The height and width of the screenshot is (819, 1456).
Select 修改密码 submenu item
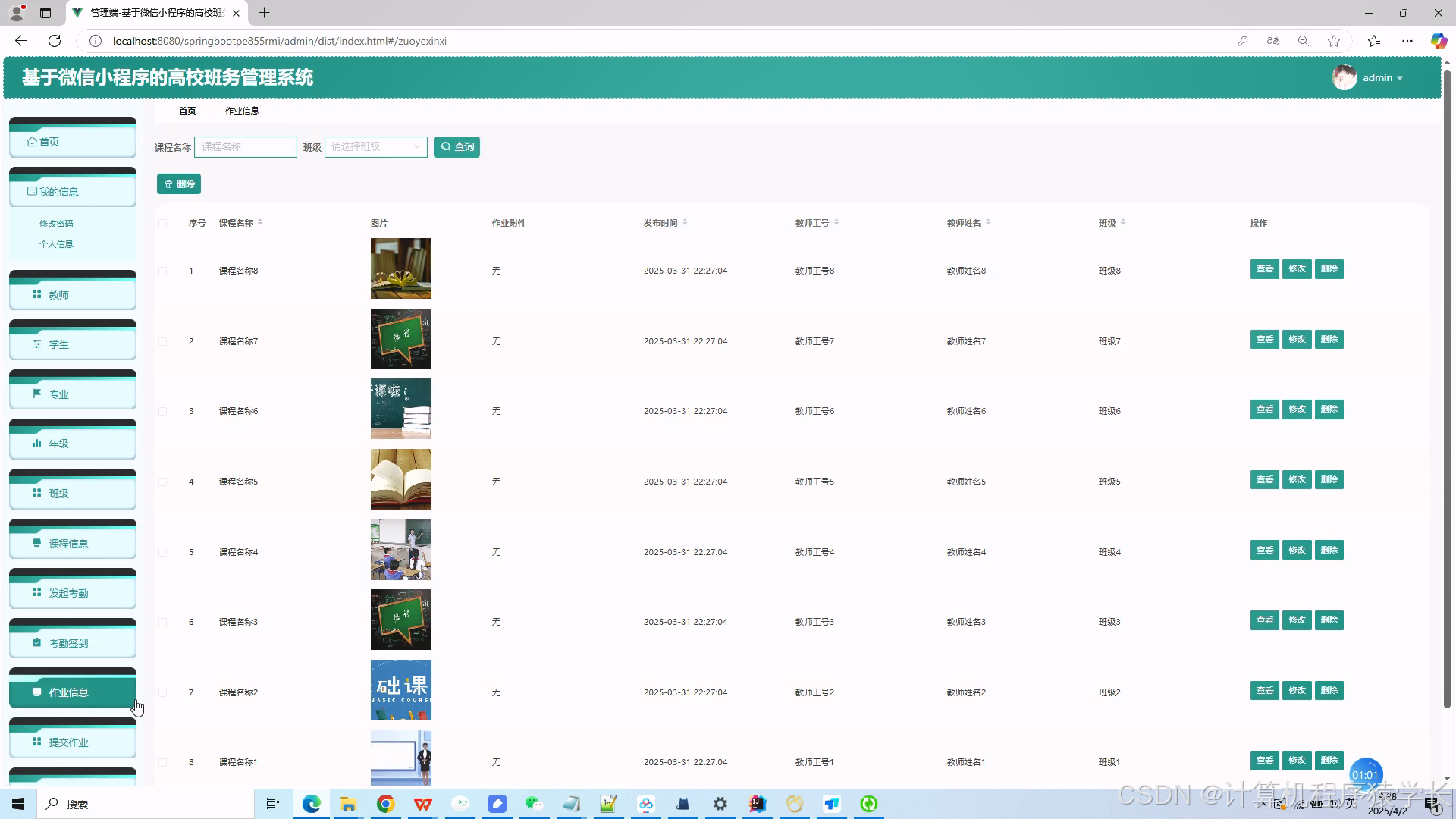click(x=56, y=224)
